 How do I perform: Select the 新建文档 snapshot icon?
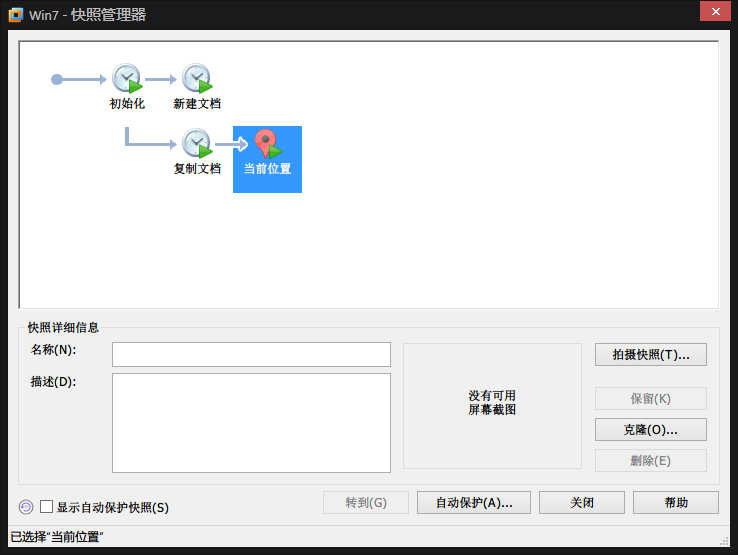coord(197,78)
